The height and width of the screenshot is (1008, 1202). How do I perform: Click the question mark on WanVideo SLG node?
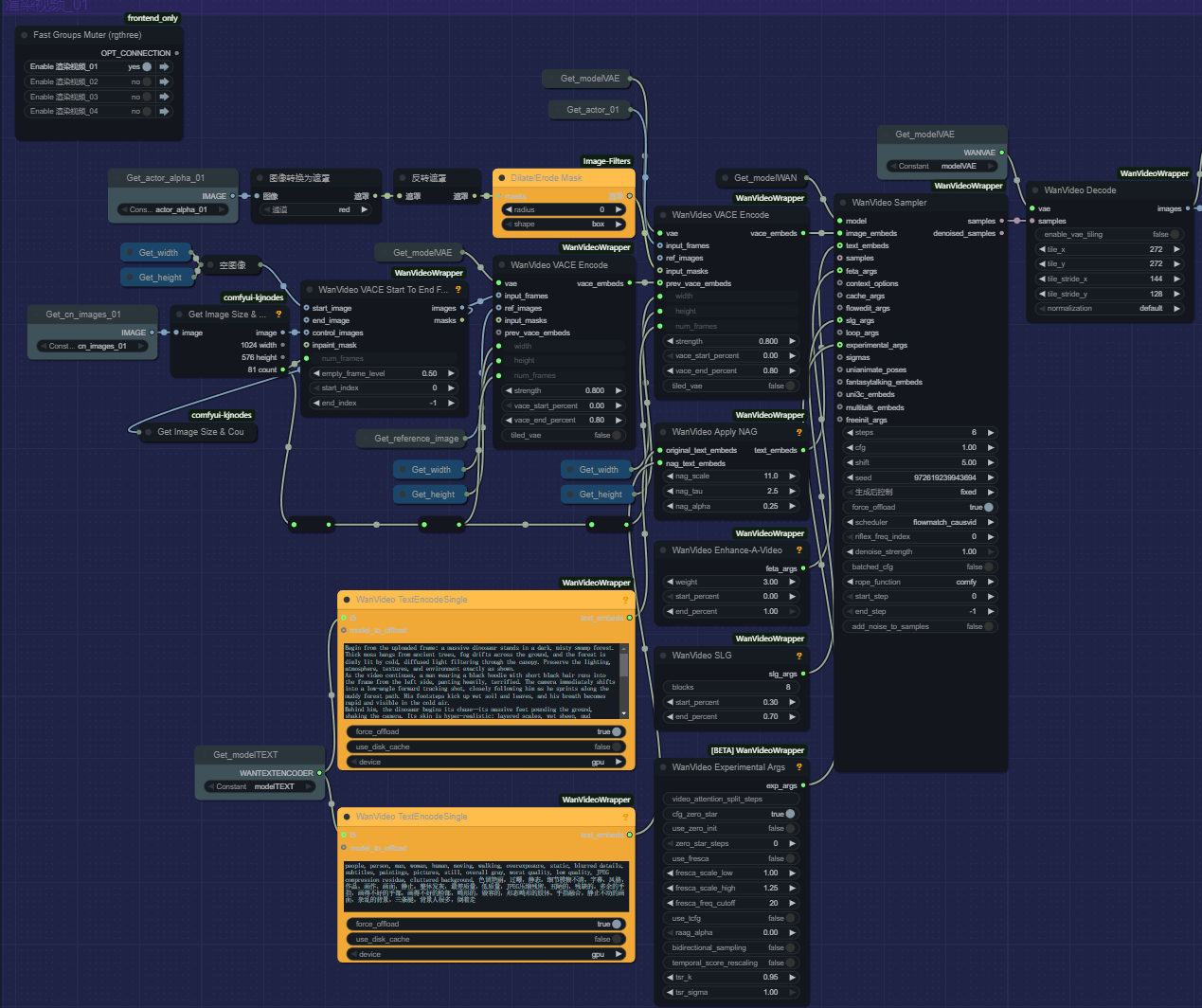tap(798, 656)
